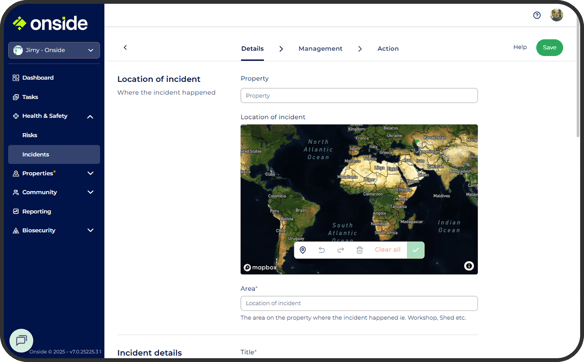The height and width of the screenshot is (362, 584).
Task: Go back with the left arrow
Action: pos(125,47)
